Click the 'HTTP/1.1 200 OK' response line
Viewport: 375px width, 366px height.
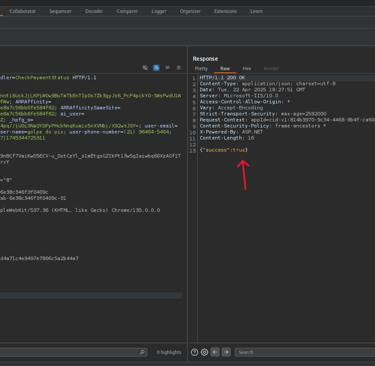222,77
